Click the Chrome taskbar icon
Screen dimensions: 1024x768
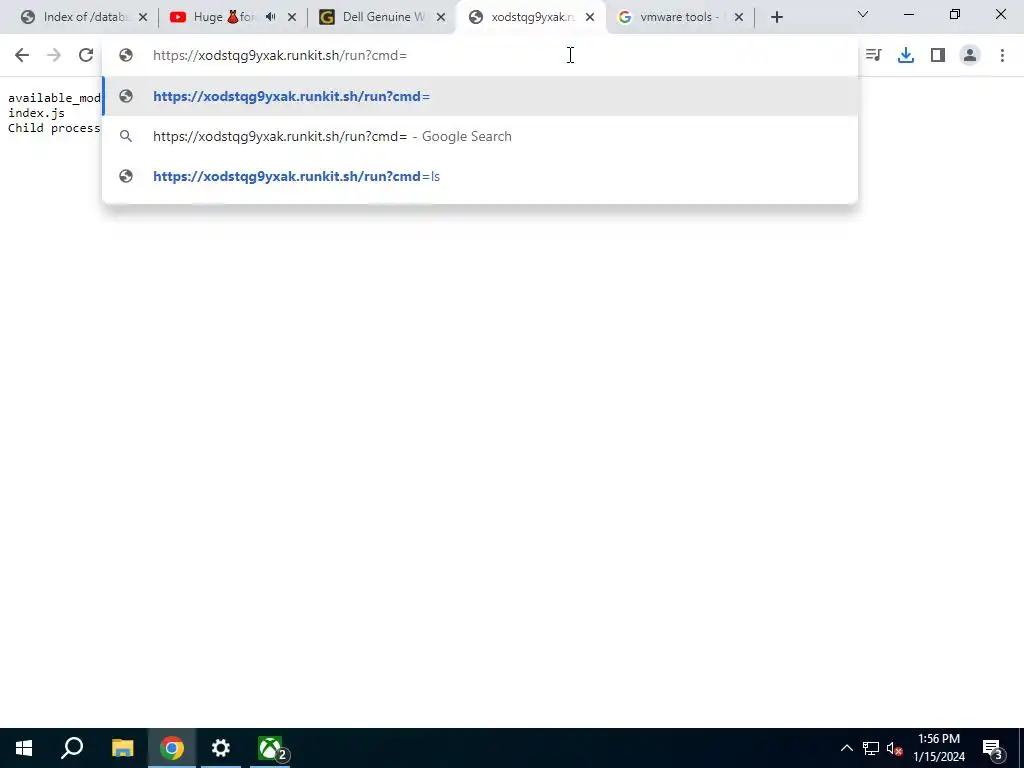pyautogui.click(x=172, y=748)
